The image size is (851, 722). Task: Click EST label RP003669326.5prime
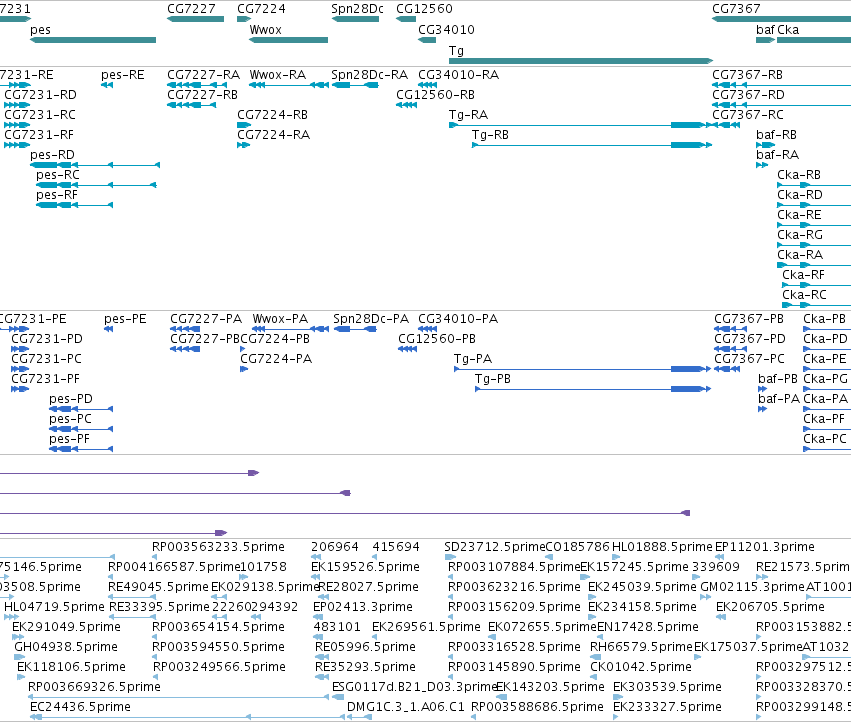(x=94, y=687)
